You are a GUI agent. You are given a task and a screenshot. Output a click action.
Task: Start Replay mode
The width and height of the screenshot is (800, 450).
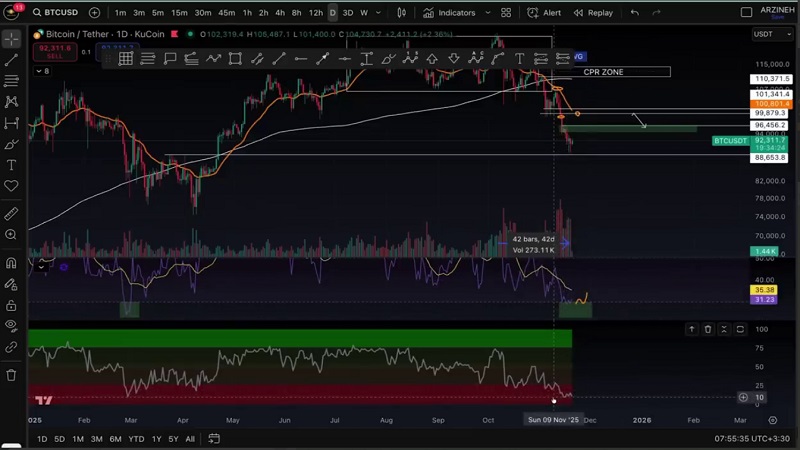(x=593, y=13)
